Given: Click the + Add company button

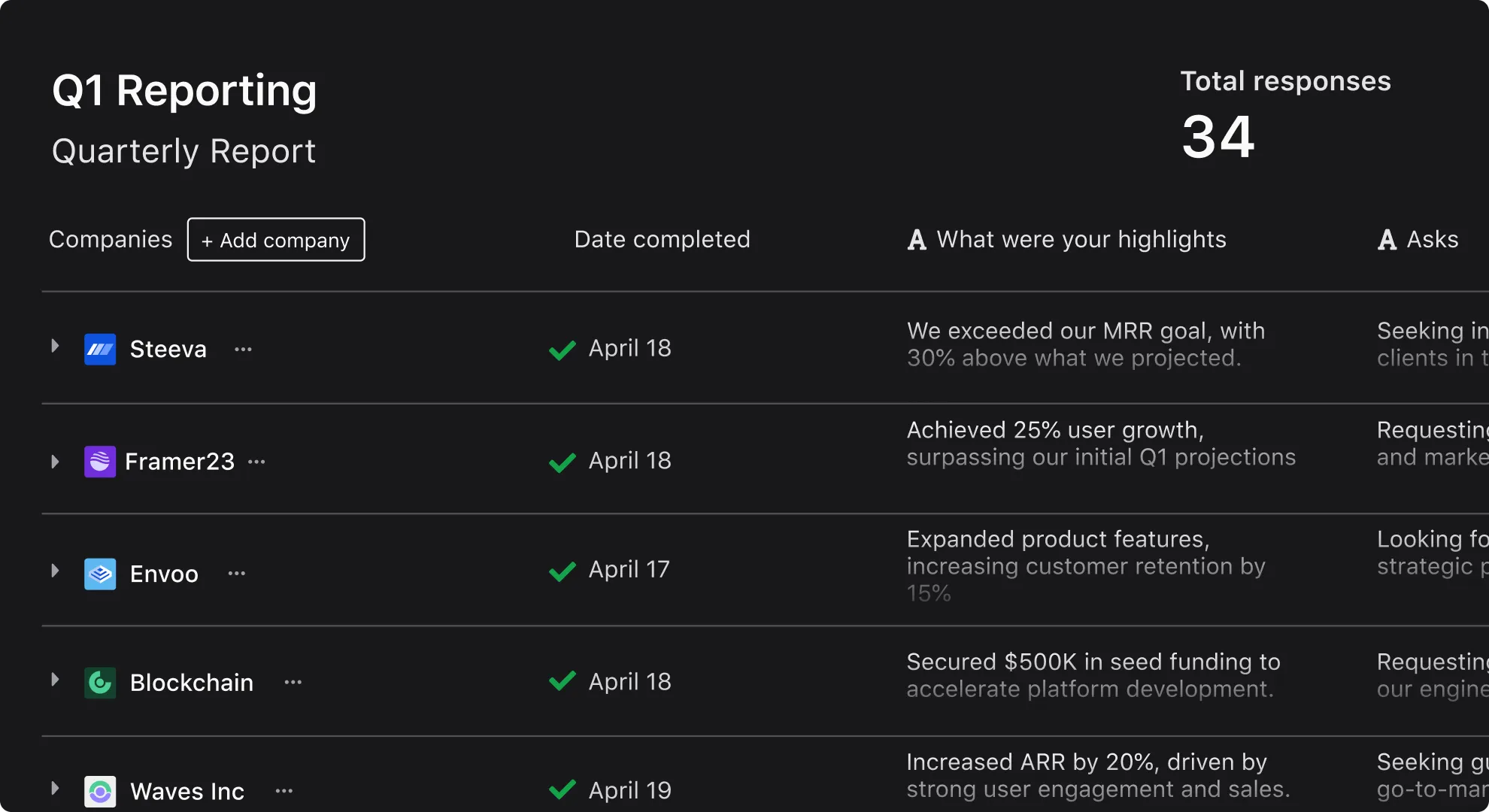Looking at the screenshot, I should tap(276, 239).
